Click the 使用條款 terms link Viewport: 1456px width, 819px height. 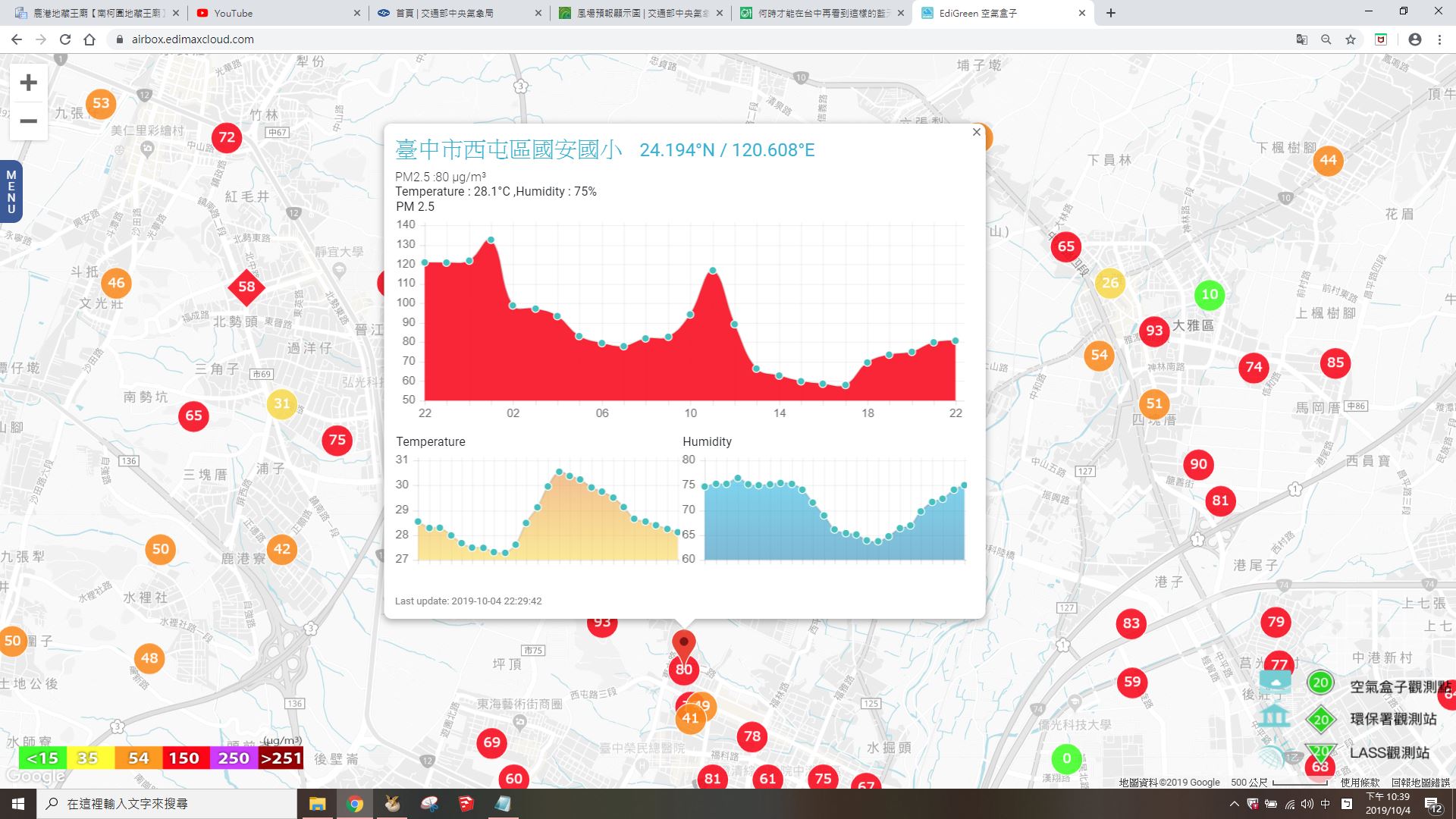pyautogui.click(x=1360, y=783)
